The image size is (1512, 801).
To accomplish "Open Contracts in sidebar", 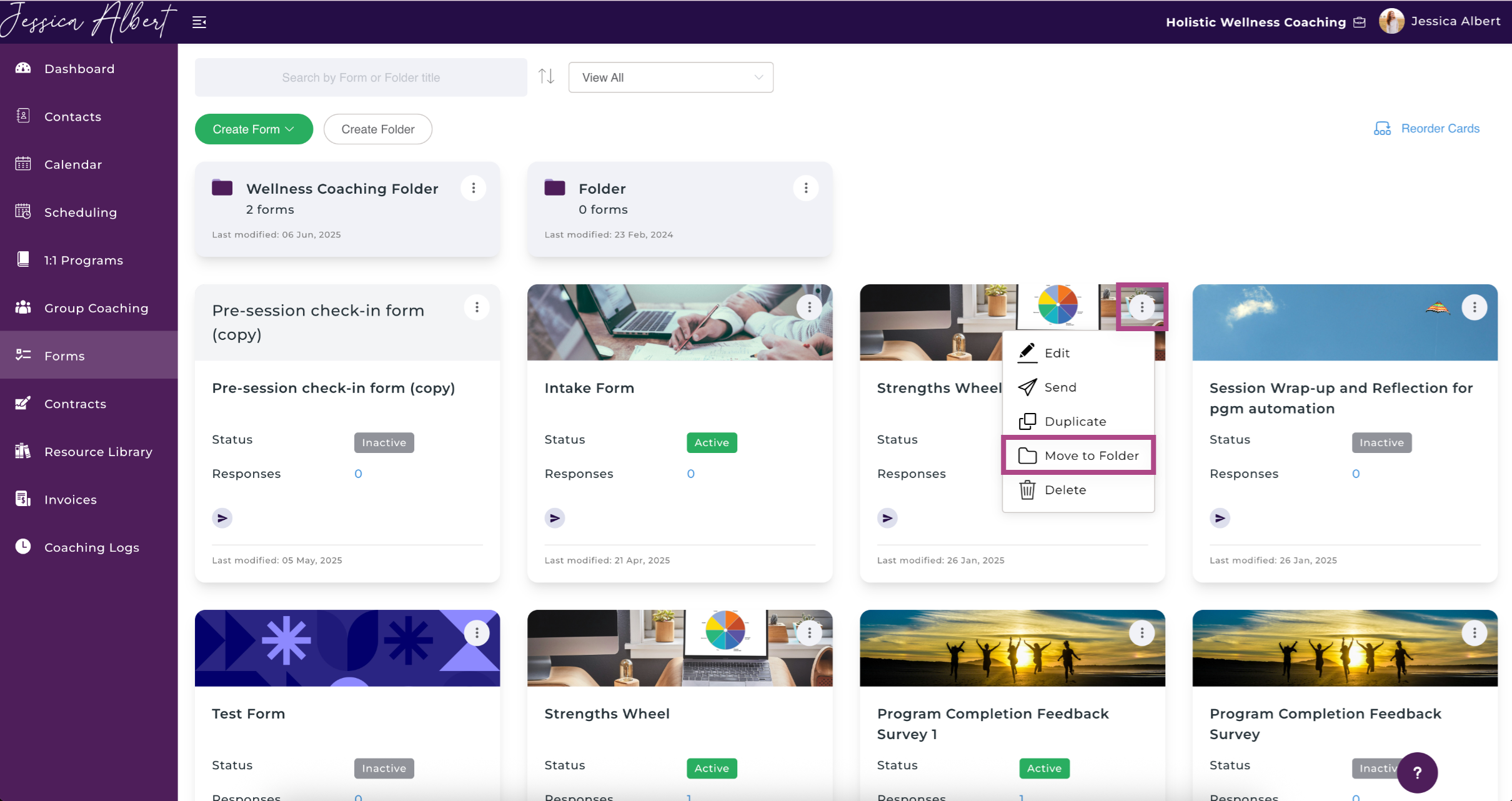I will [x=89, y=404].
